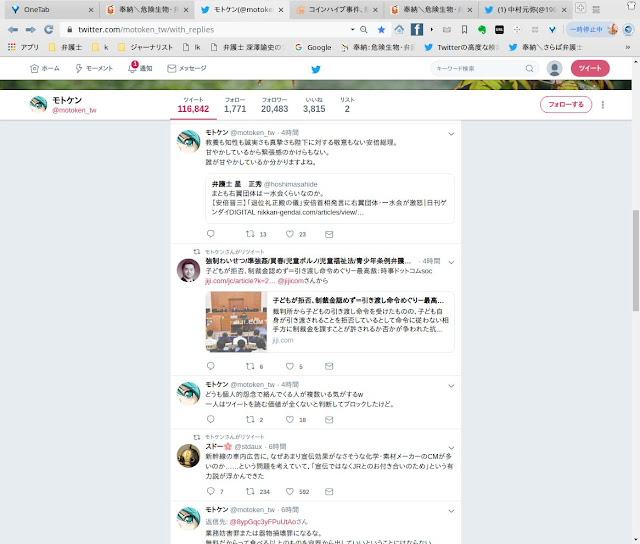Open the 弁護士 bookmark folder
The width and height of the screenshot is (640, 544).
pos(66,47)
